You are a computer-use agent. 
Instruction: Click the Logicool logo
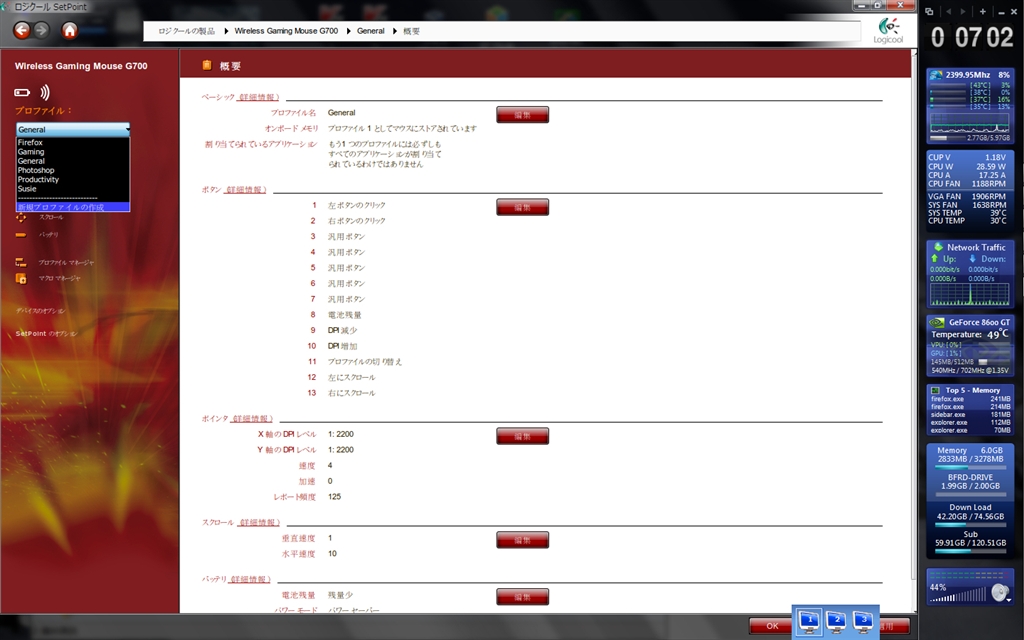pos(888,31)
